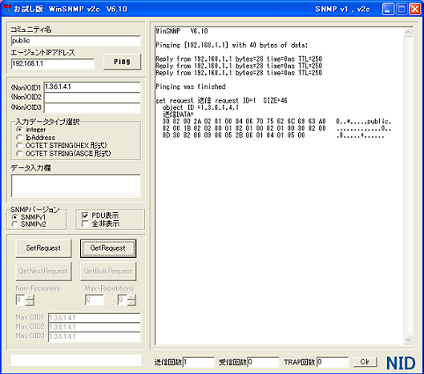Click 'WinSNMP V6.10' first line in log
Viewport: 424px width, 374px height.
182,31
